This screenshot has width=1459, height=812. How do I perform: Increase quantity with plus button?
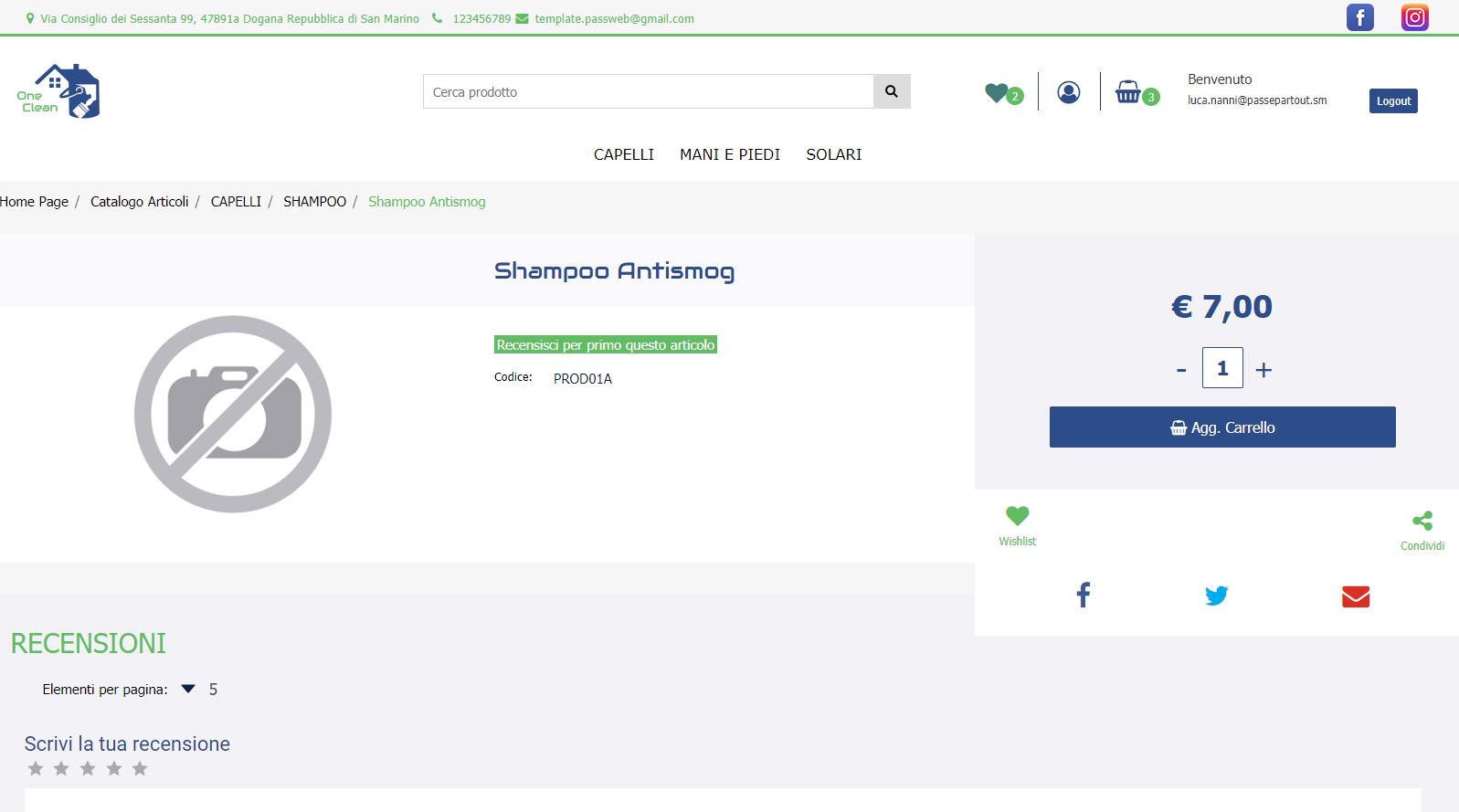click(x=1263, y=370)
